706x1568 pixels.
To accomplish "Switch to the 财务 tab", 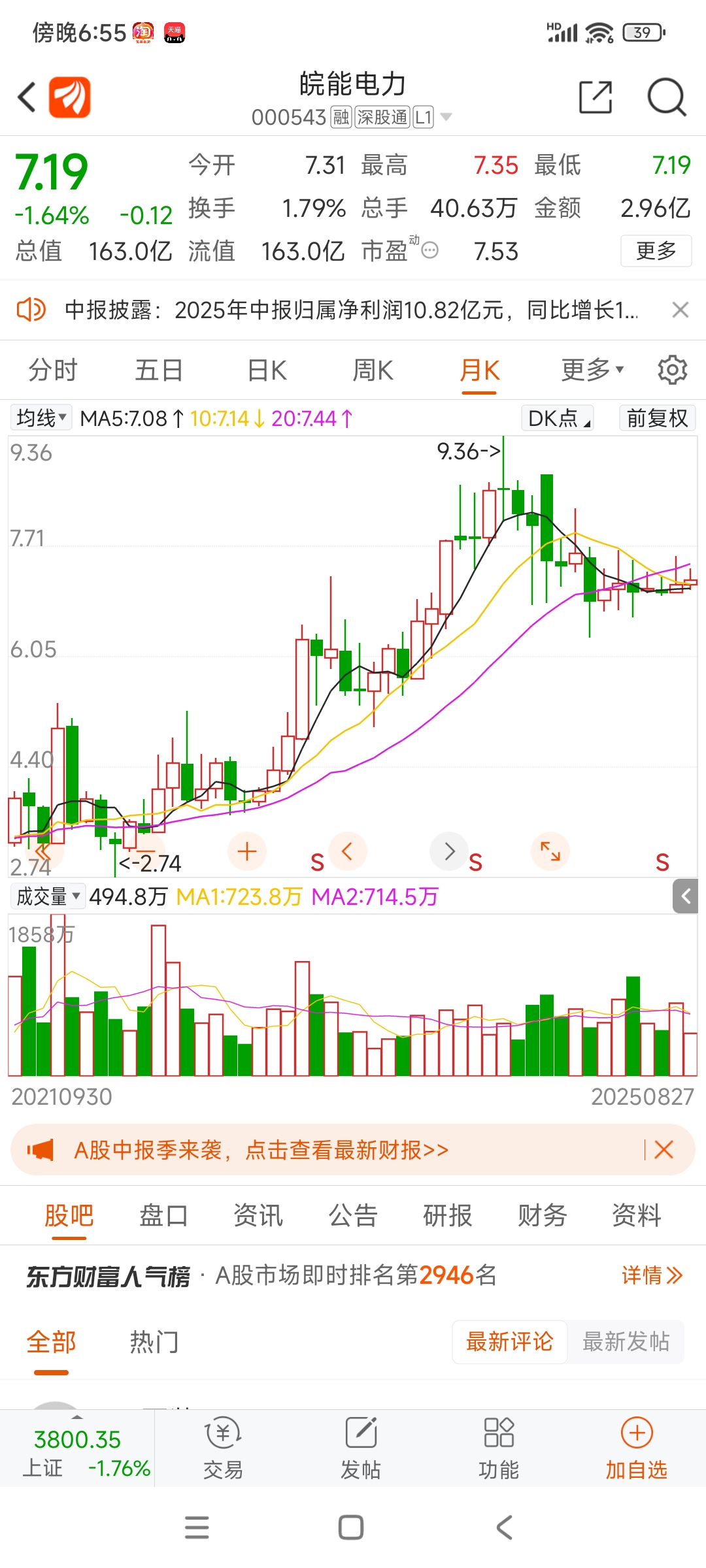I will [542, 1216].
